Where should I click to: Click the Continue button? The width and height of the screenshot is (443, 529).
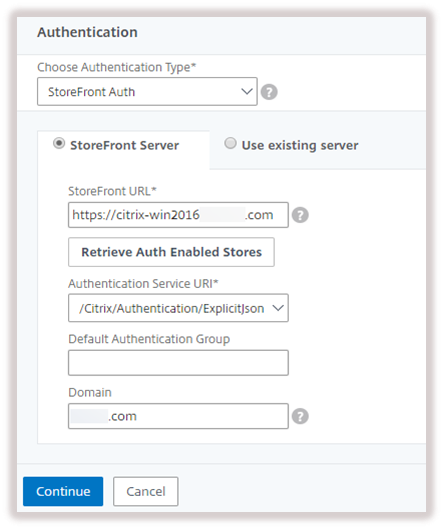(63, 491)
